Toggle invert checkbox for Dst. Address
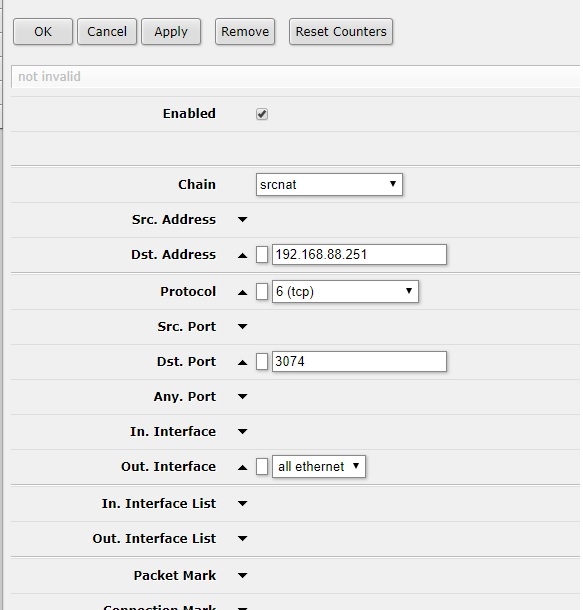 262,255
